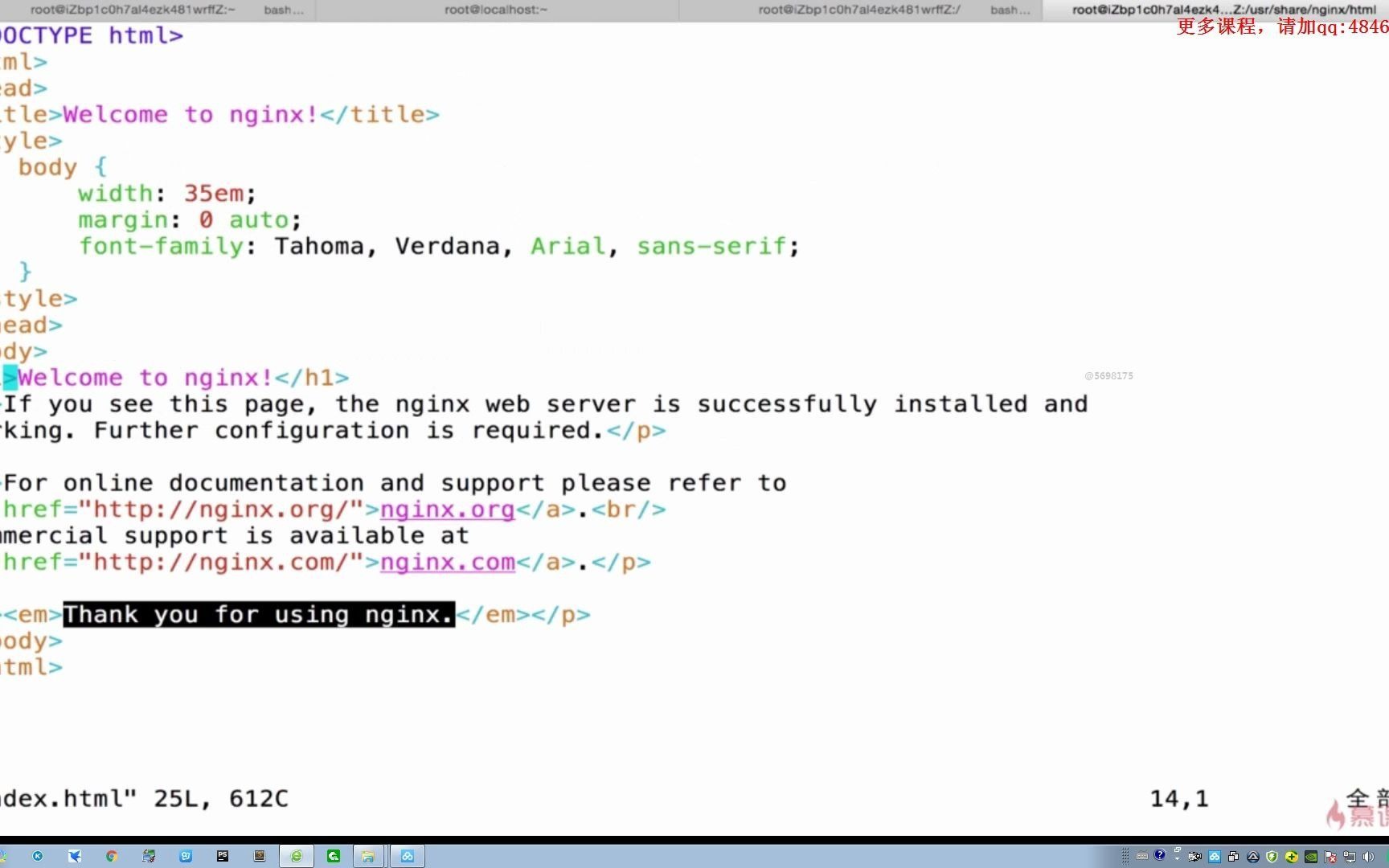Click the blue help question mark icon
This screenshot has width=1389, height=868.
[x=1160, y=855]
